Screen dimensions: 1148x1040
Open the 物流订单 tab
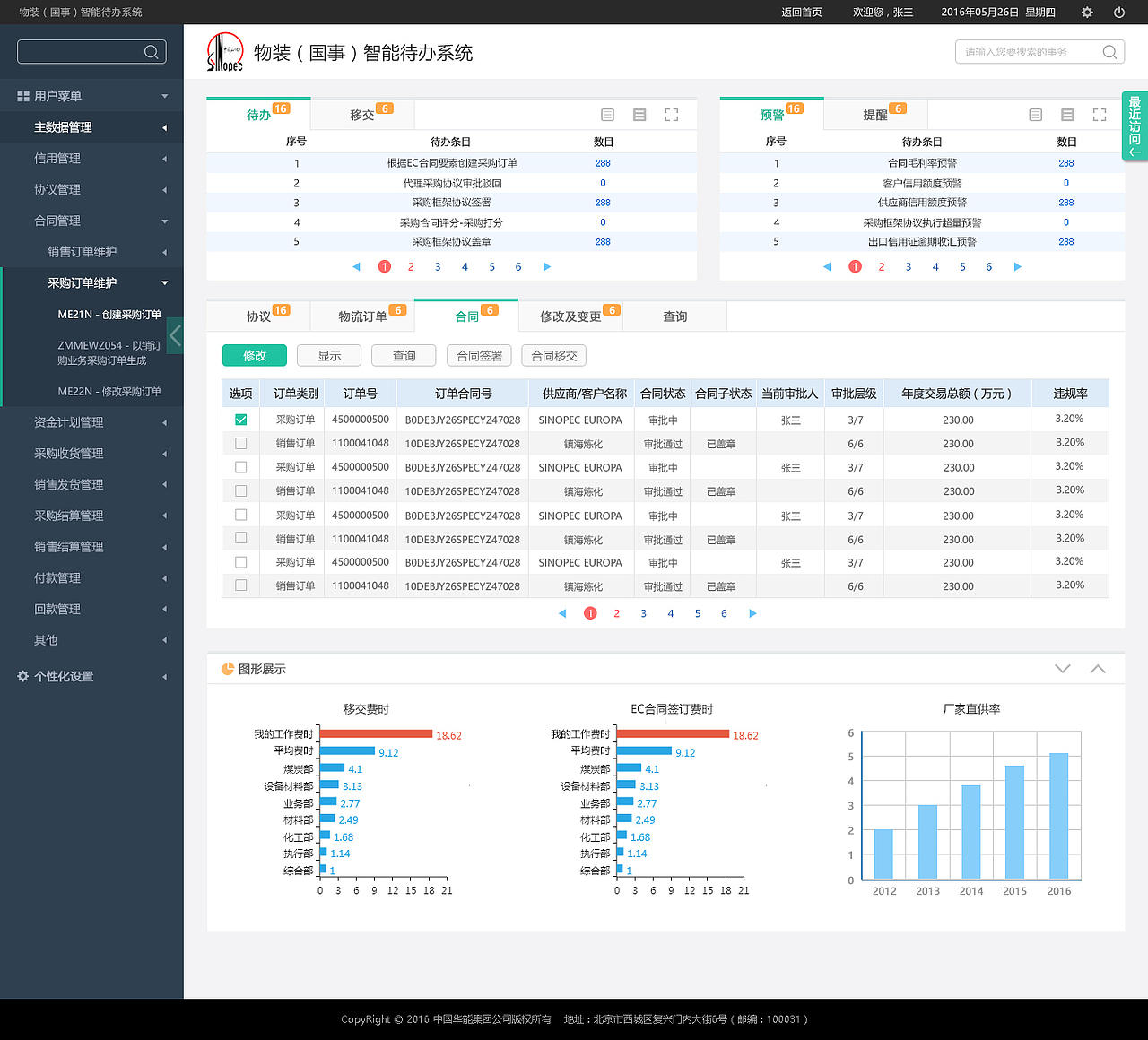[x=362, y=316]
